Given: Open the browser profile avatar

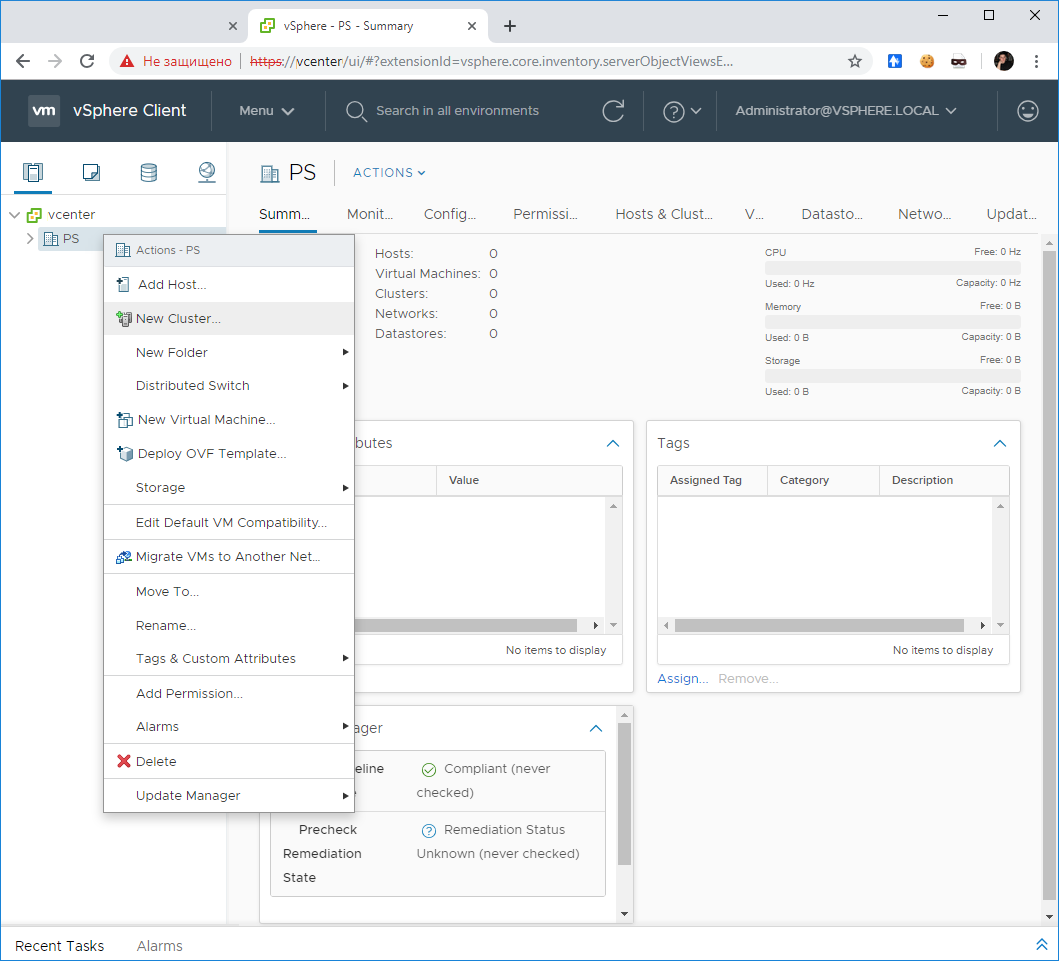Looking at the screenshot, I should [x=1004, y=61].
